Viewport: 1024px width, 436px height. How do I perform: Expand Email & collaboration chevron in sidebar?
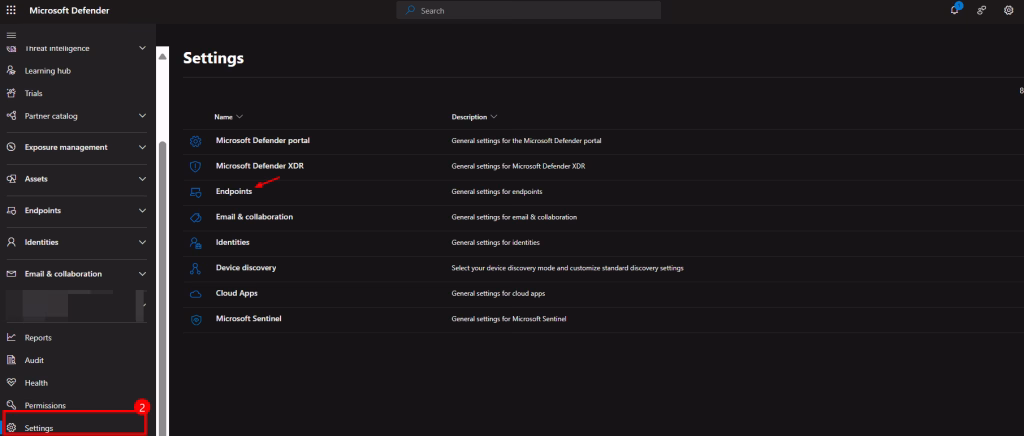pyautogui.click(x=142, y=274)
